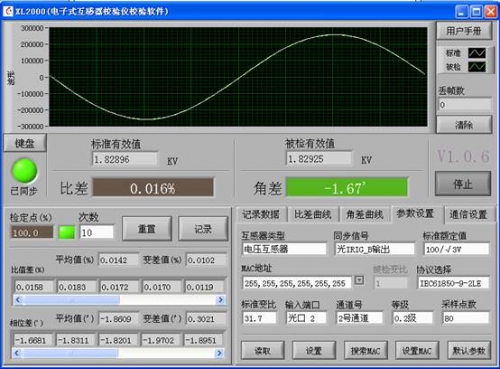Open the 用户手册 button
The image size is (500, 369).
464,31
